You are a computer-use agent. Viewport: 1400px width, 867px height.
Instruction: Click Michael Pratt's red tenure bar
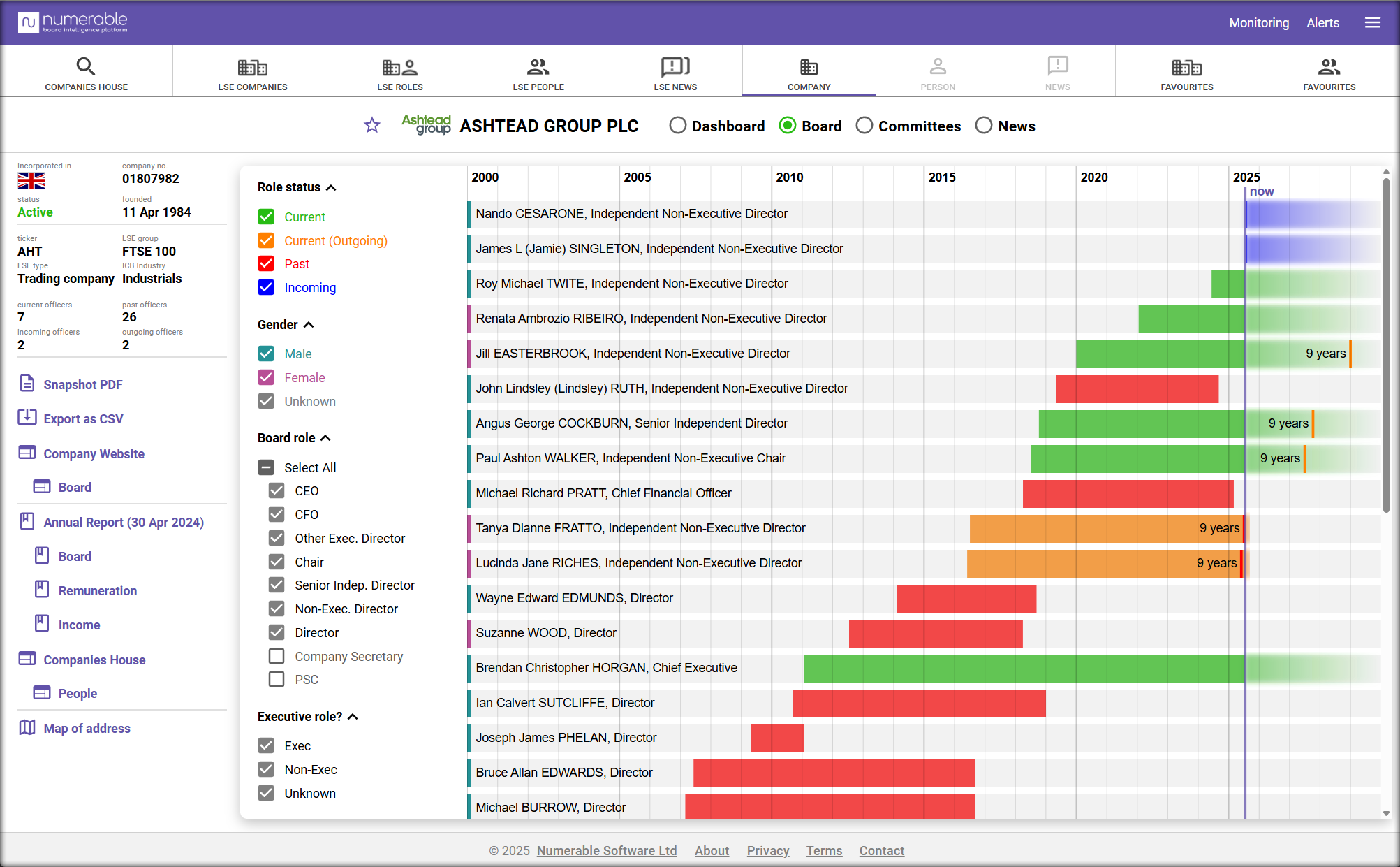1128,493
